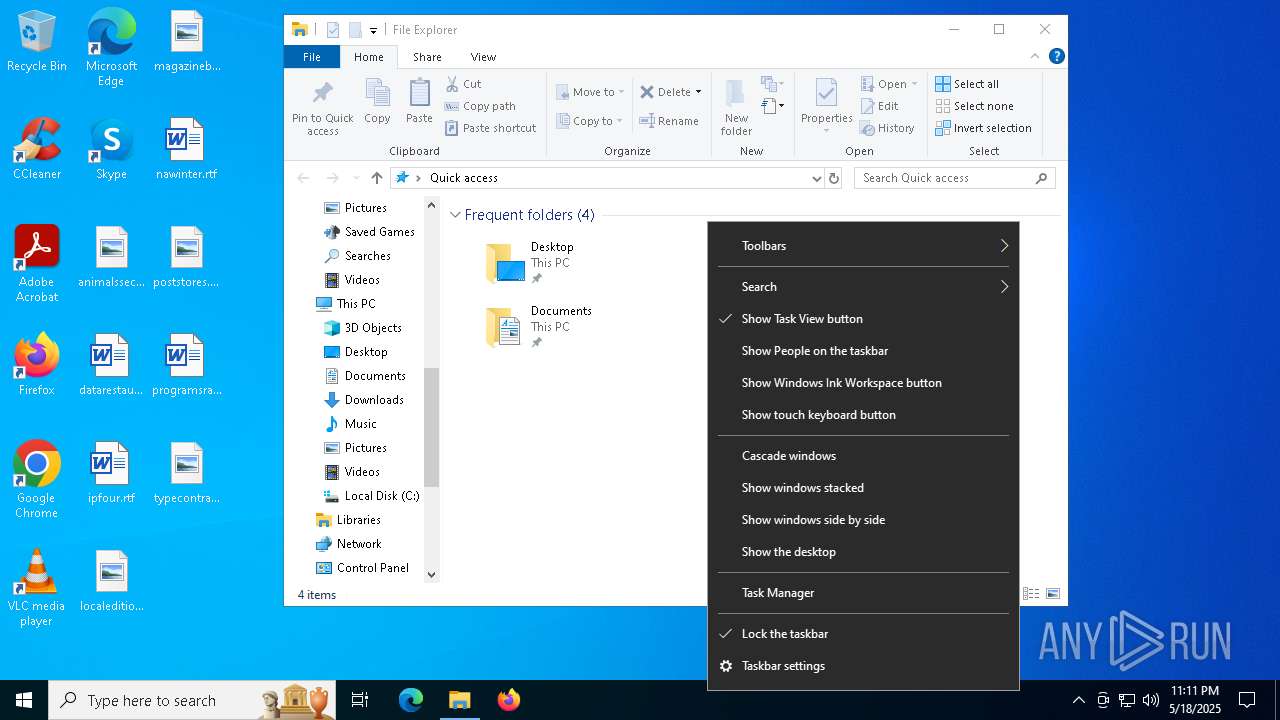The height and width of the screenshot is (720, 1280).
Task: Click the navigation pane scrollbar
Action: (x=432, y=427)
